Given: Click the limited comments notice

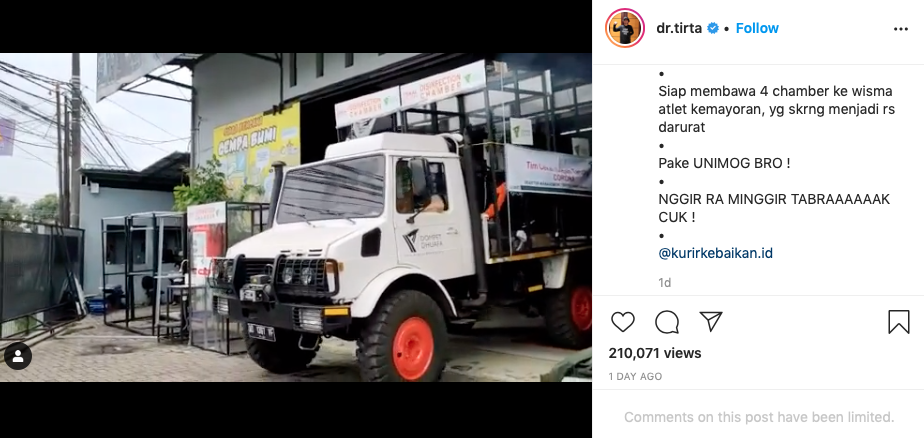Looking at the screenshot, I should pos(759,417).
